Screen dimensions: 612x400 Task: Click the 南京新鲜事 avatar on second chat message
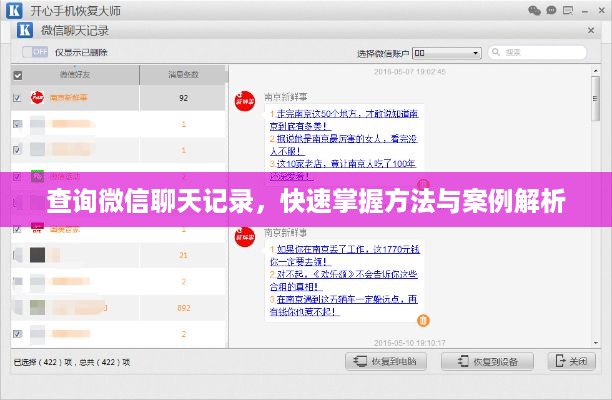245,236
